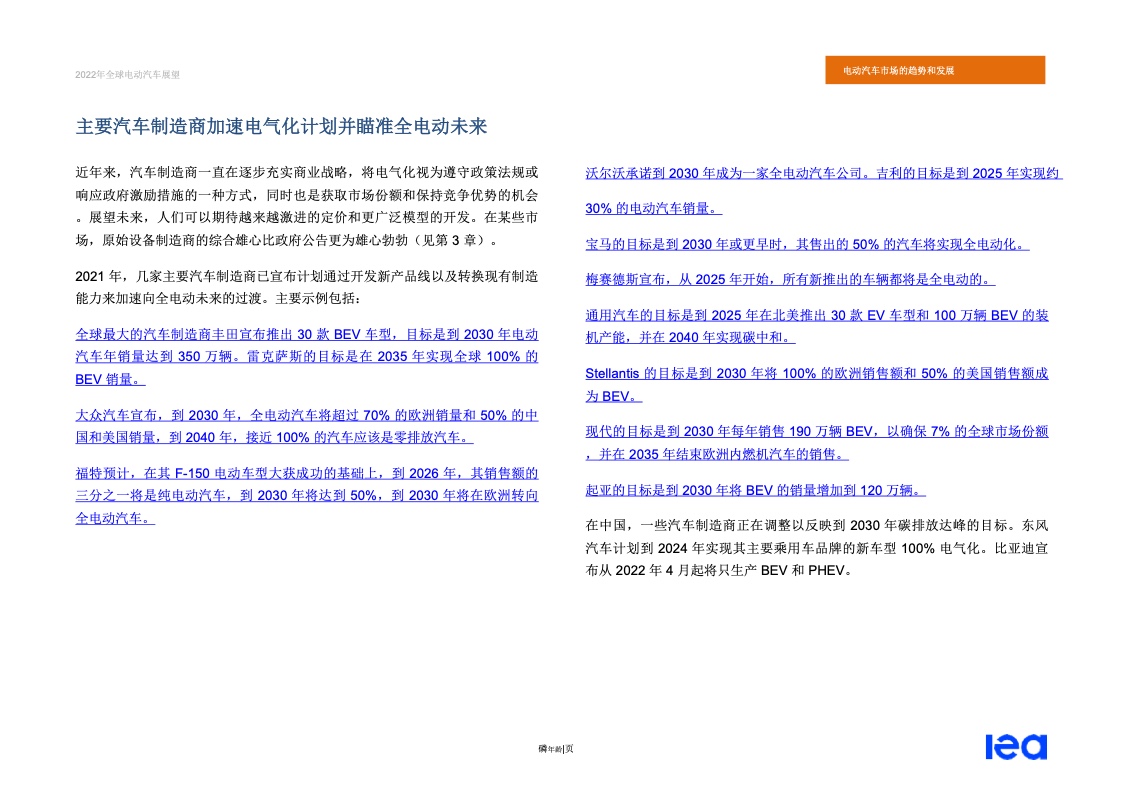Viewport: 1122px width, 794px height.
Task: Open the Stellantis 2030 sales target link
Action: [x=816, y=385]
